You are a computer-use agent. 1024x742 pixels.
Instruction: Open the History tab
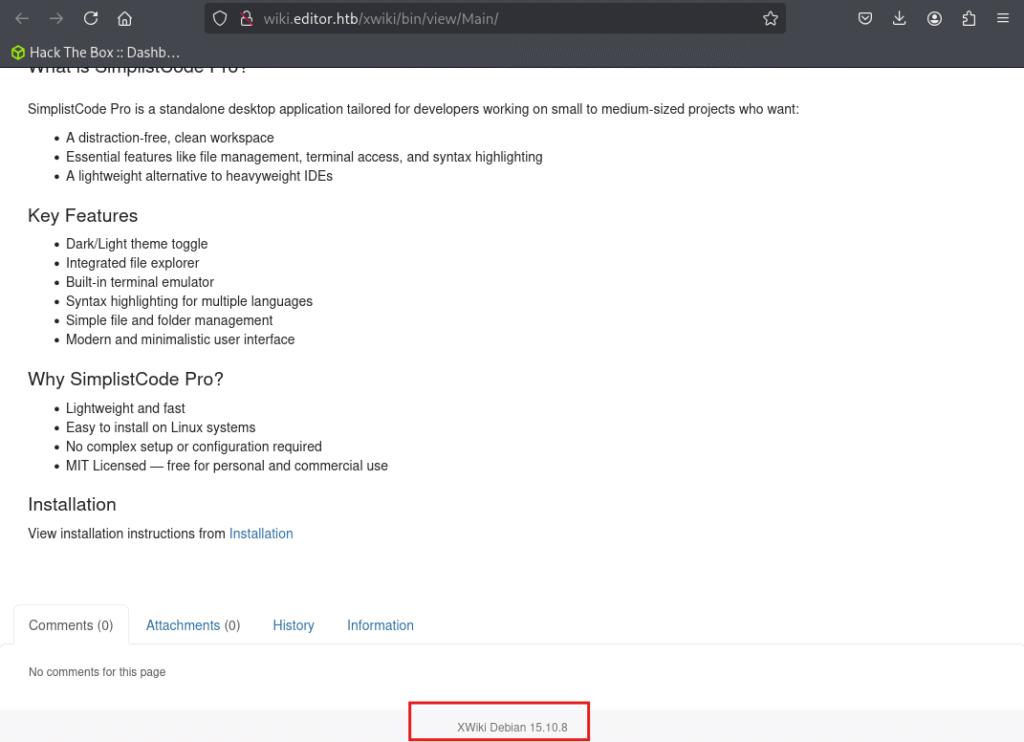293,625
